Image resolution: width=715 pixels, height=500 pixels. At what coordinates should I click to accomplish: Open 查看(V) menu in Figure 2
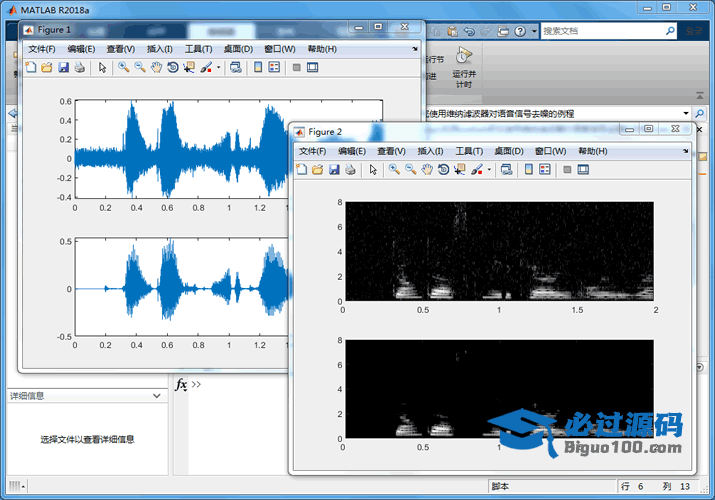click(392, 151)
